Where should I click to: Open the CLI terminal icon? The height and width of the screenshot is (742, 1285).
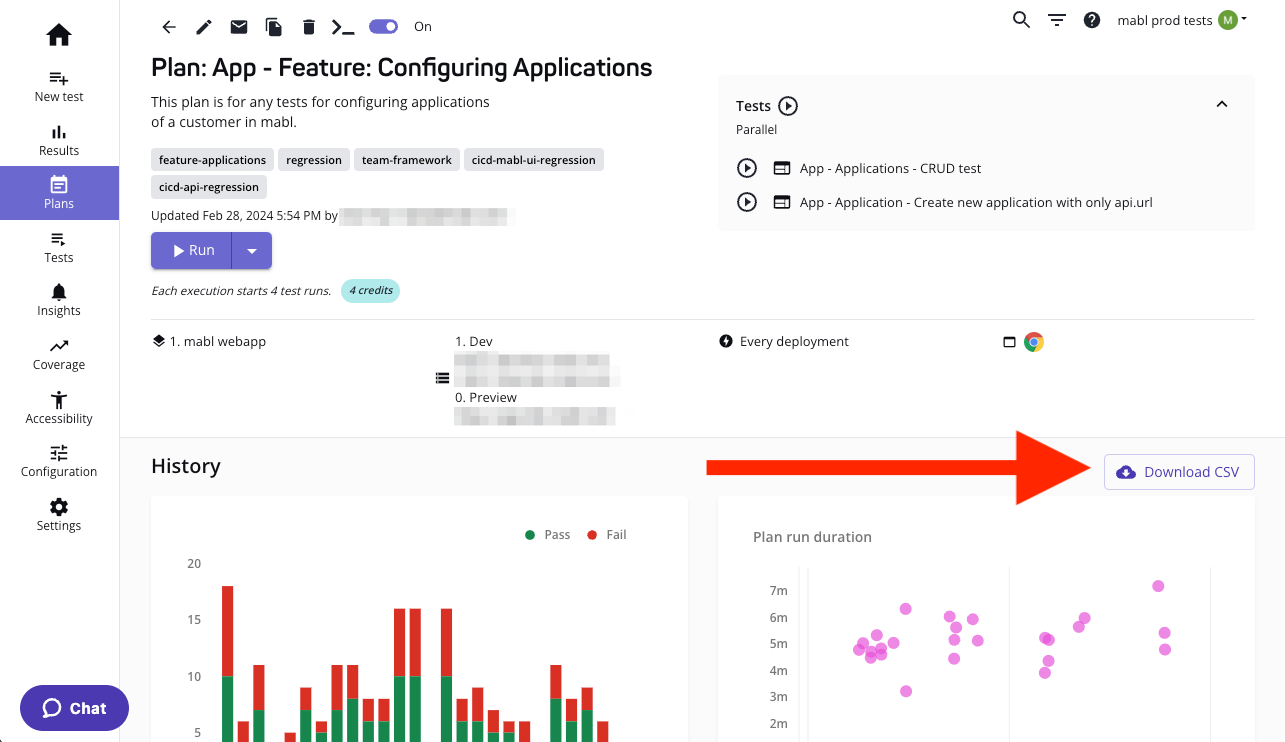343,27
